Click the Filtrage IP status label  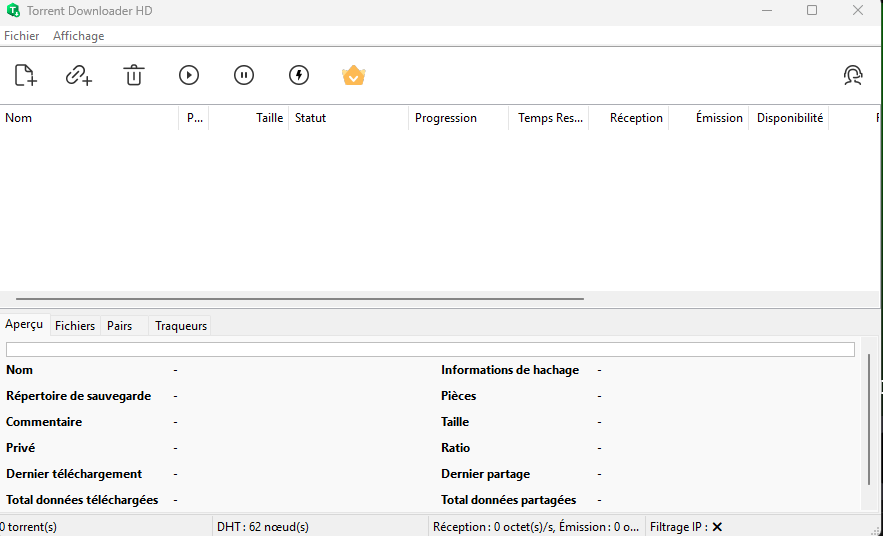[x=679, y=527]
